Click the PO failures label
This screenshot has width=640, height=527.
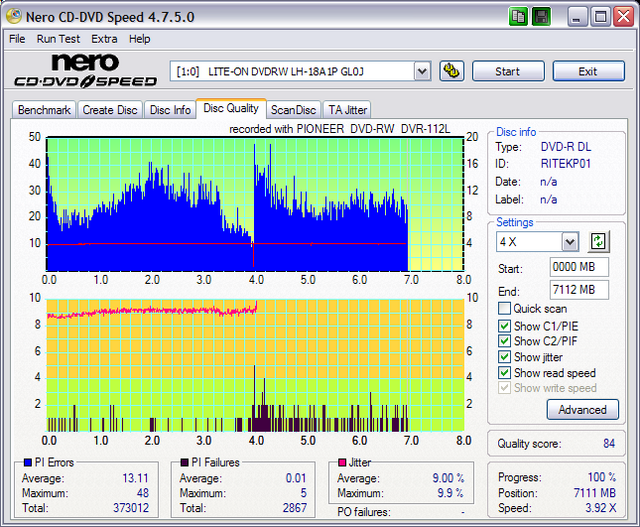(x=364, y=511)
